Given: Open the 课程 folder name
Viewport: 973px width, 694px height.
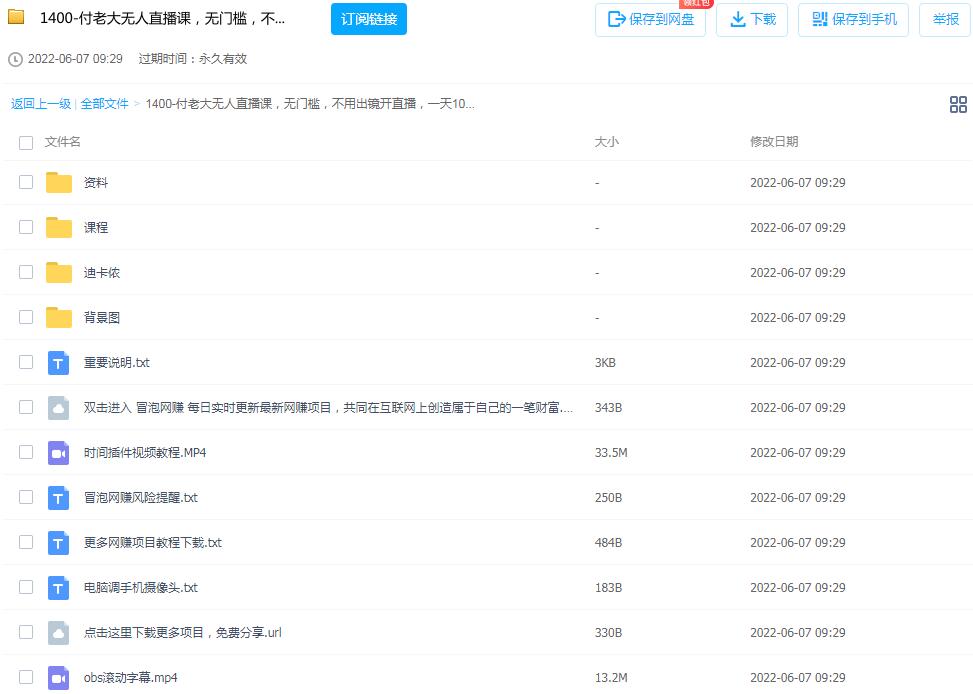Looking at the screenshot, I should click(96, 227).
